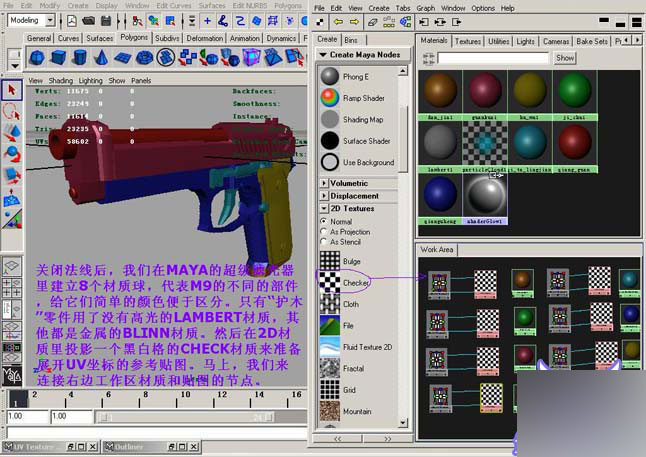This screenshot has width=646, height=457.
Task: Click the Save Scene disk icon
Action: (x=106, y=21)
